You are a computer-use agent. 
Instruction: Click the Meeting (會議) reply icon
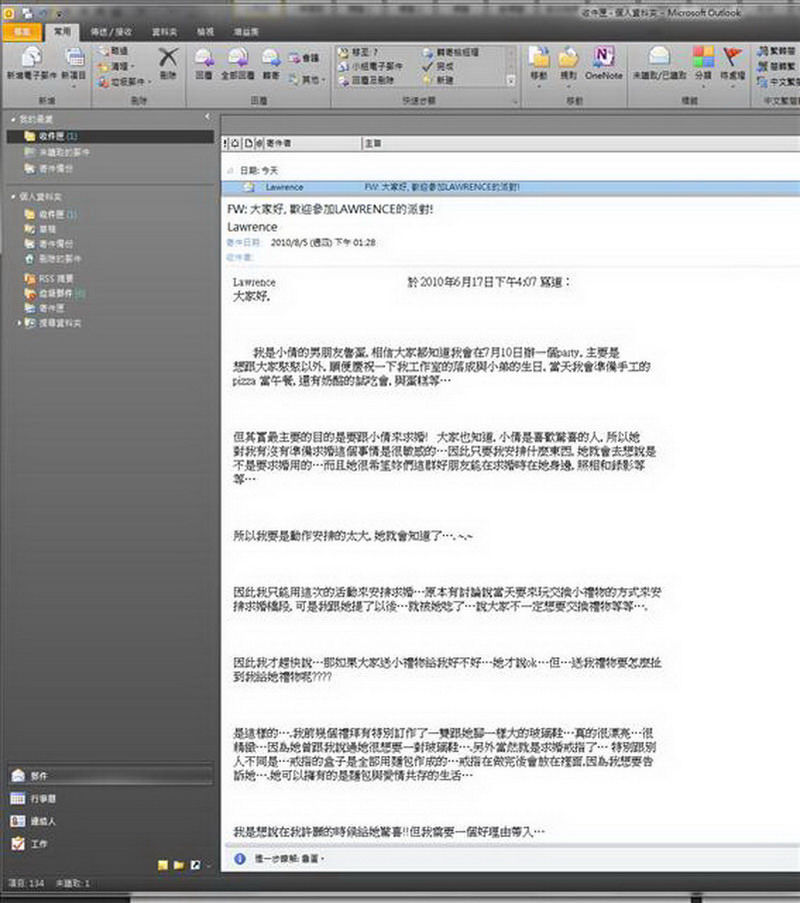[295, 58]
